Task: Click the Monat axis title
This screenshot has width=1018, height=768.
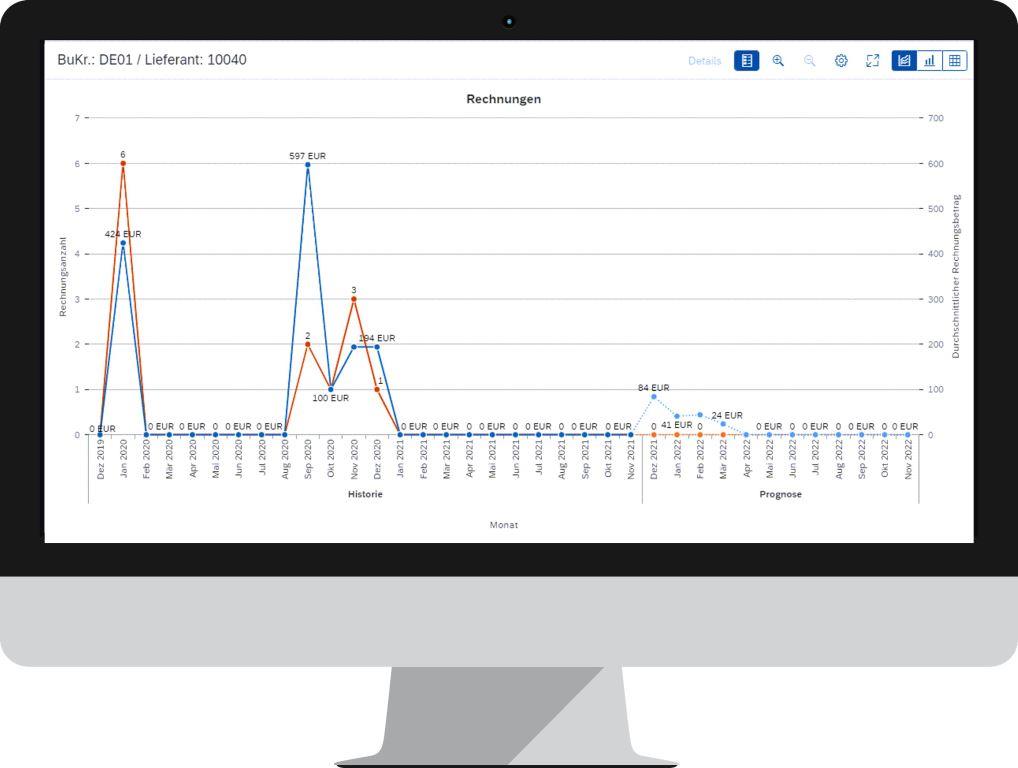Action: [504, 525]
